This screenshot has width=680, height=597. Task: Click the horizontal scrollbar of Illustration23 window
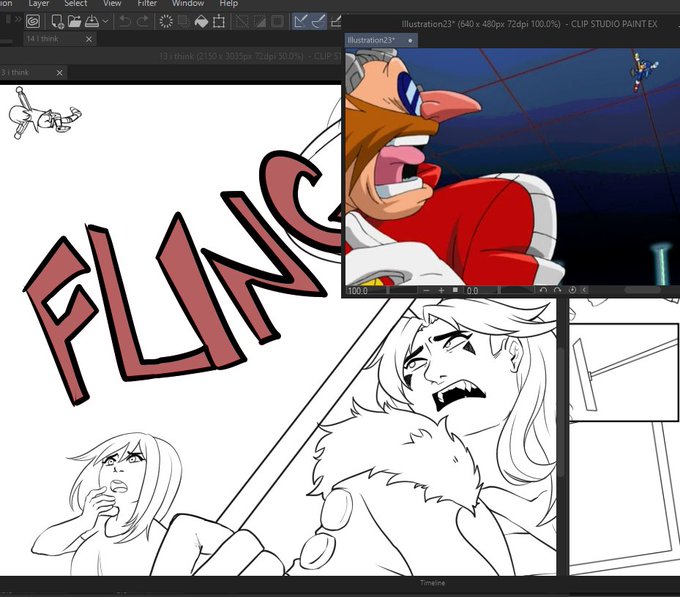pyautogui.click(x=643, y=290)
